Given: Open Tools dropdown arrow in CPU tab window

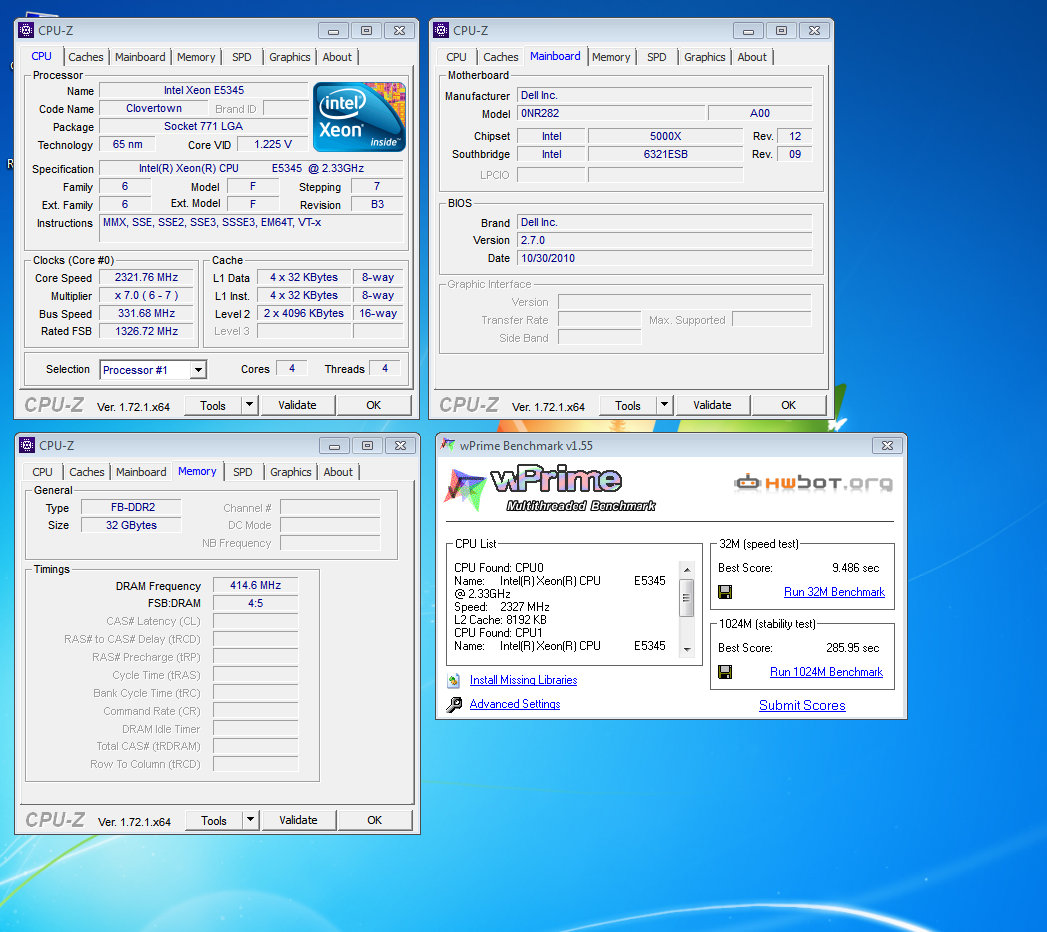Looking at the screenshot, I should (x=249, y=405).
